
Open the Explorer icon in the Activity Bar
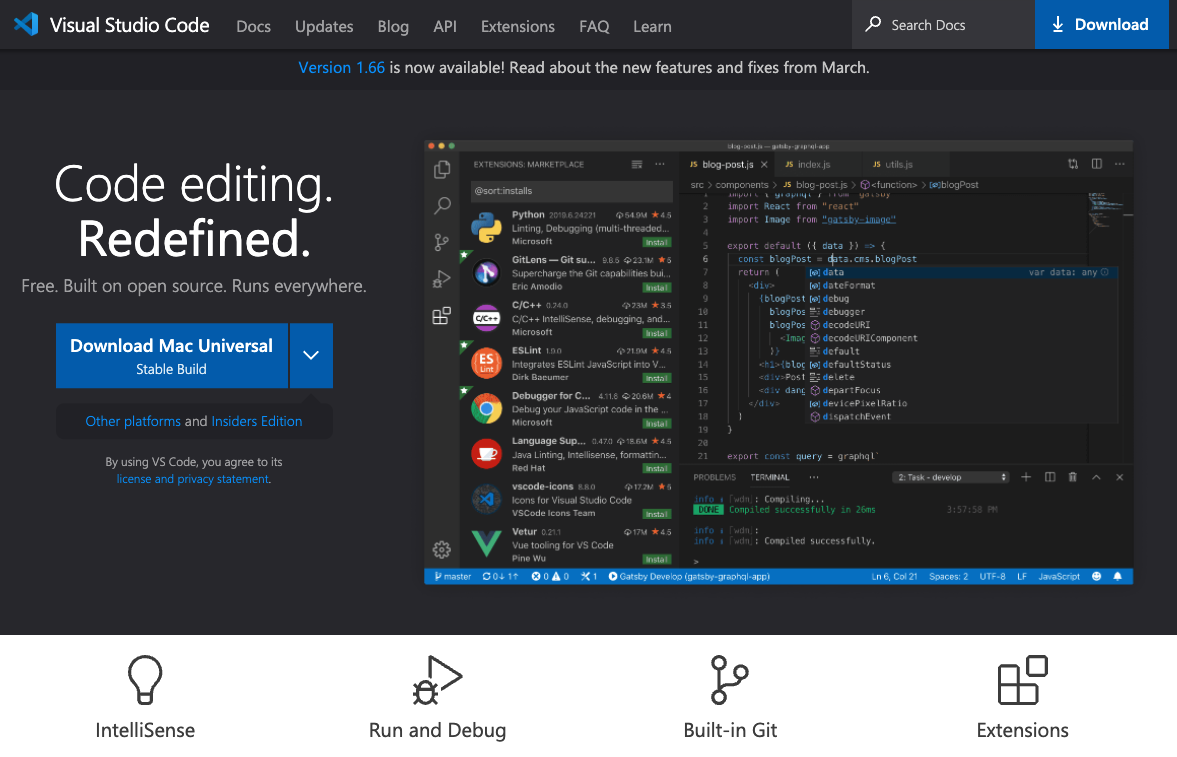pos(441,169)
